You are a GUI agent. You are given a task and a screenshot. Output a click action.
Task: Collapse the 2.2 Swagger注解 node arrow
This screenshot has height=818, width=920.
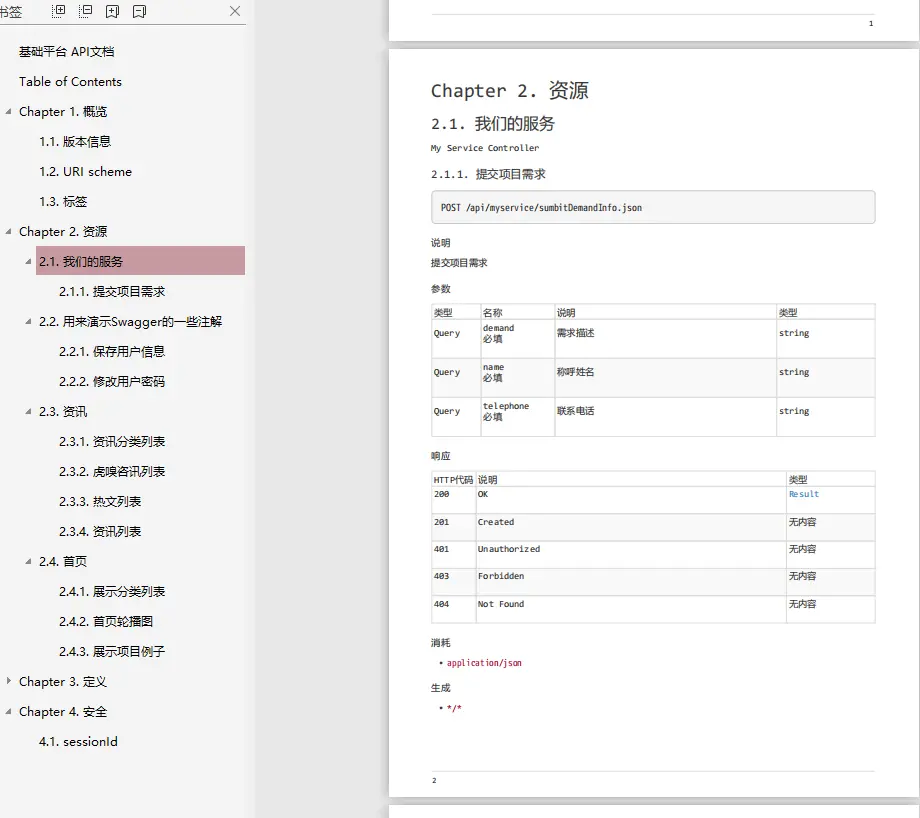(x=28, y=321)
